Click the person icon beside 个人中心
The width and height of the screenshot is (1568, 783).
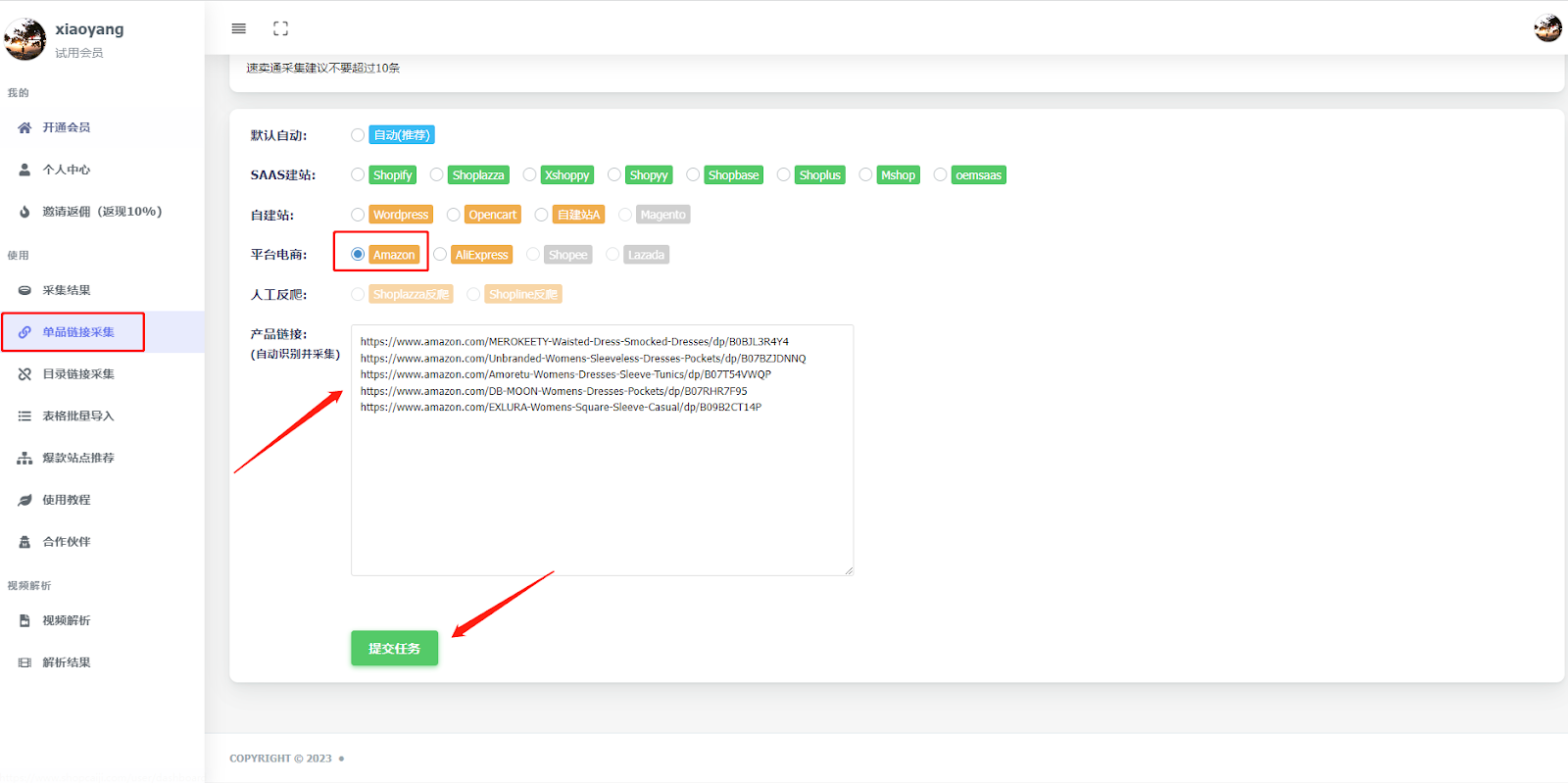click(24, 170)
